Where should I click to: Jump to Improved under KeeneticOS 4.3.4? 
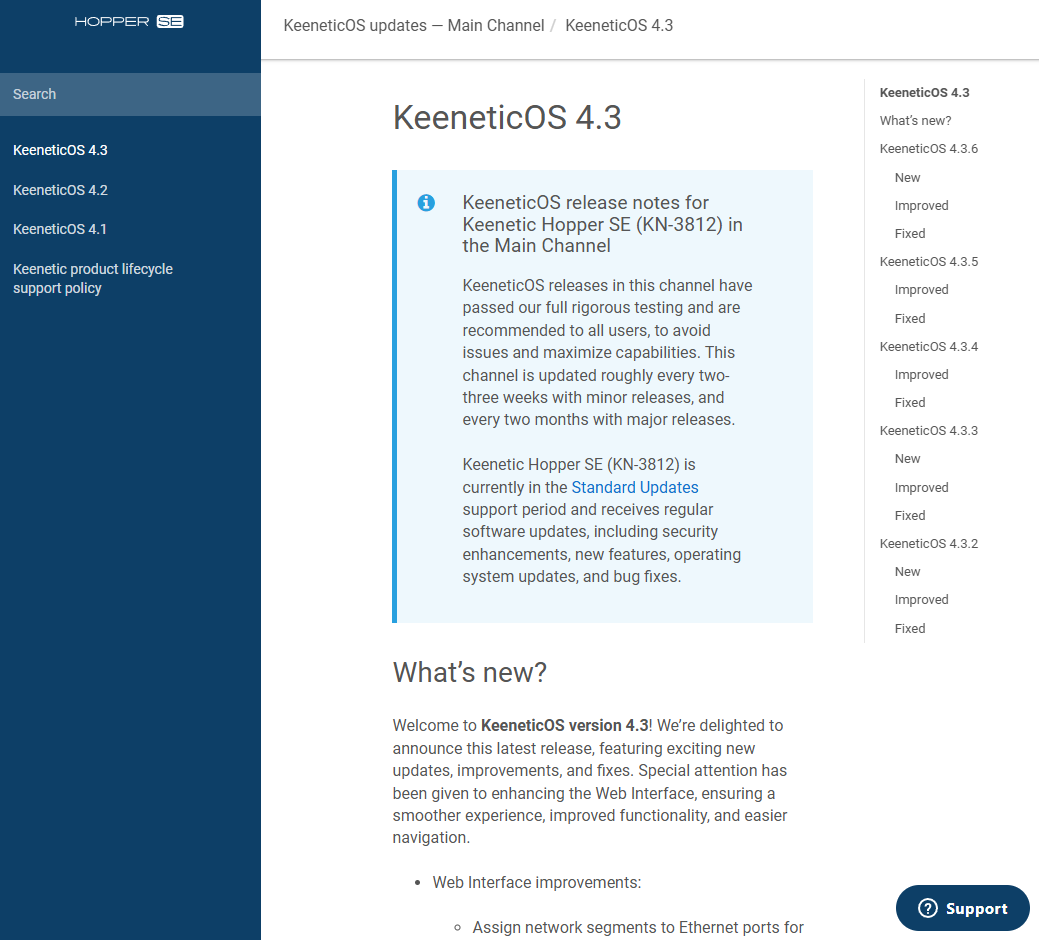[x=921, y=374]
